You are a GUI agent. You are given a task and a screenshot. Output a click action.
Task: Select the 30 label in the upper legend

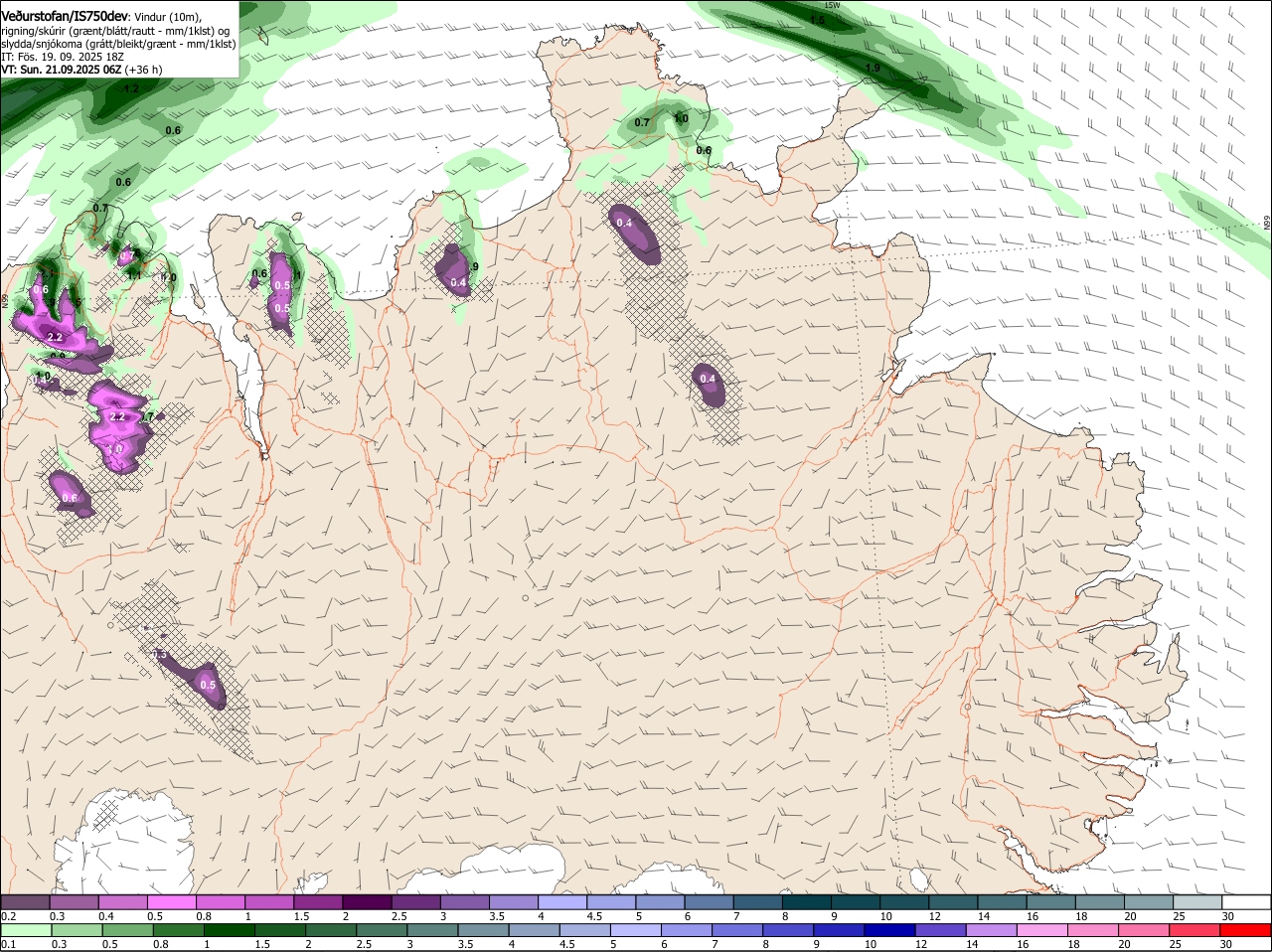(x=1228, y=915)
